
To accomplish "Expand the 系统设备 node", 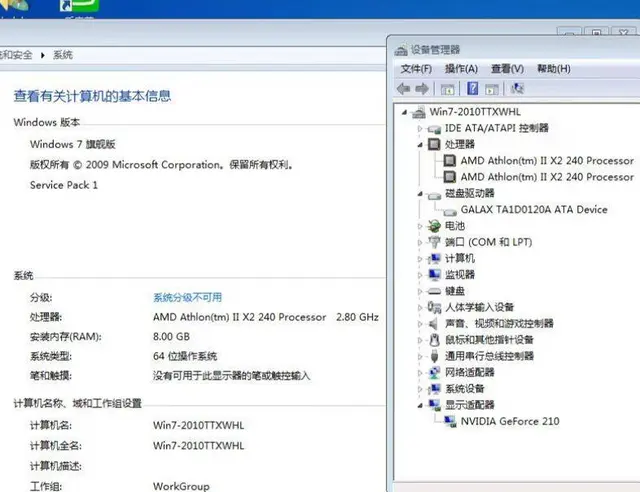I will 420,389.
